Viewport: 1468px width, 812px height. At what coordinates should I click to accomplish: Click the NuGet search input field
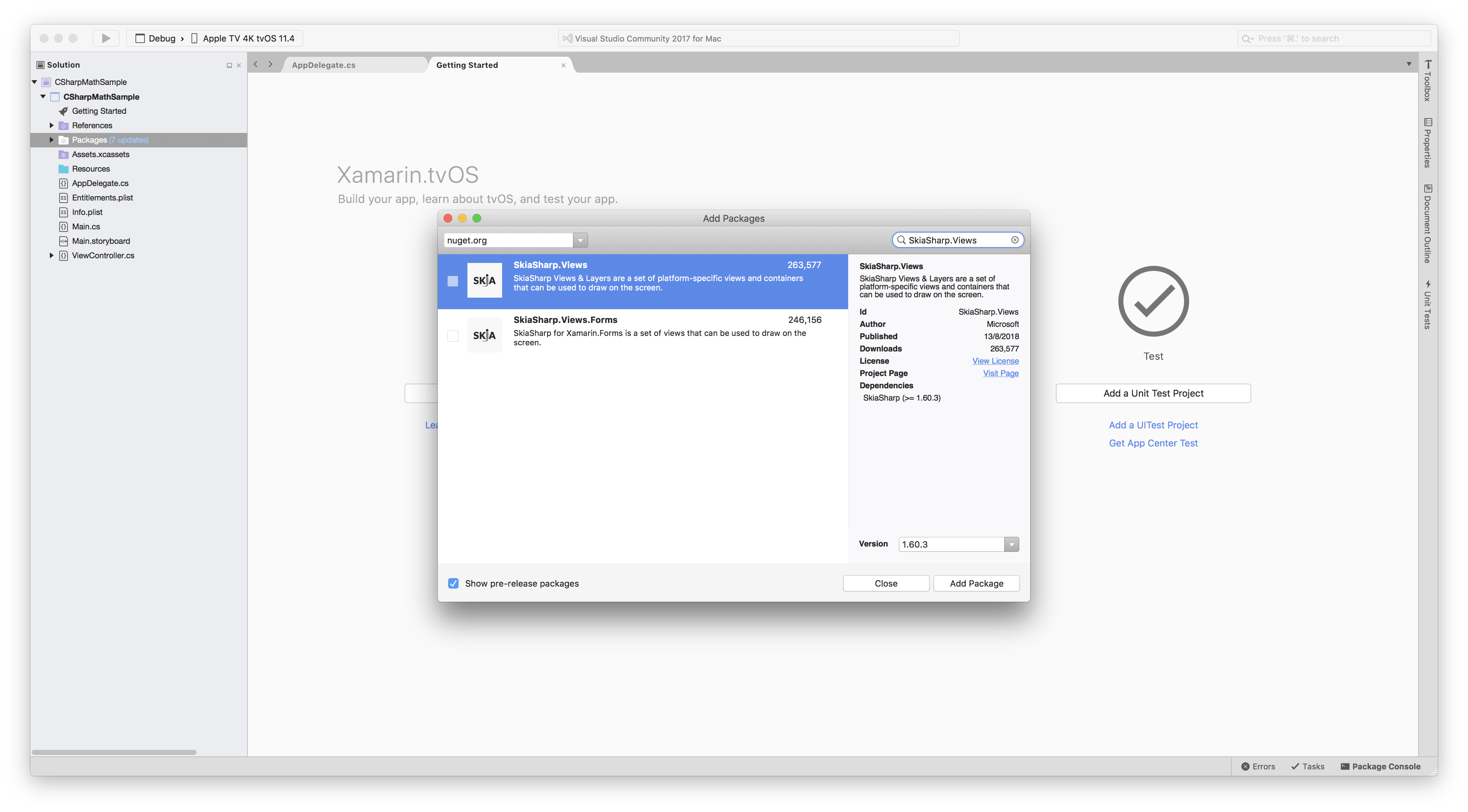pos(955,240)
